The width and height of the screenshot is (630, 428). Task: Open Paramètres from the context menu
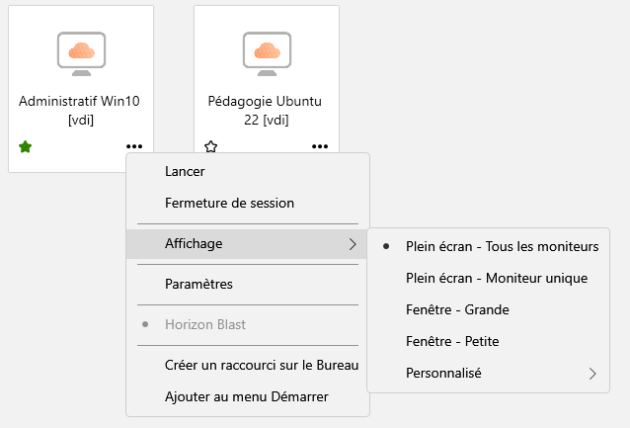201,284
